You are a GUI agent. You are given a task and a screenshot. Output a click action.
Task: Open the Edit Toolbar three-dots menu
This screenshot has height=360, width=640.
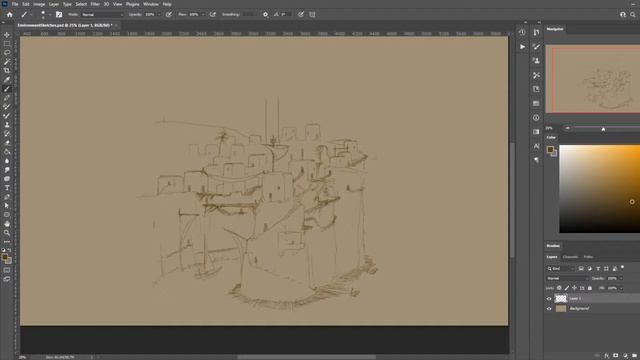(x=7, y=242)
